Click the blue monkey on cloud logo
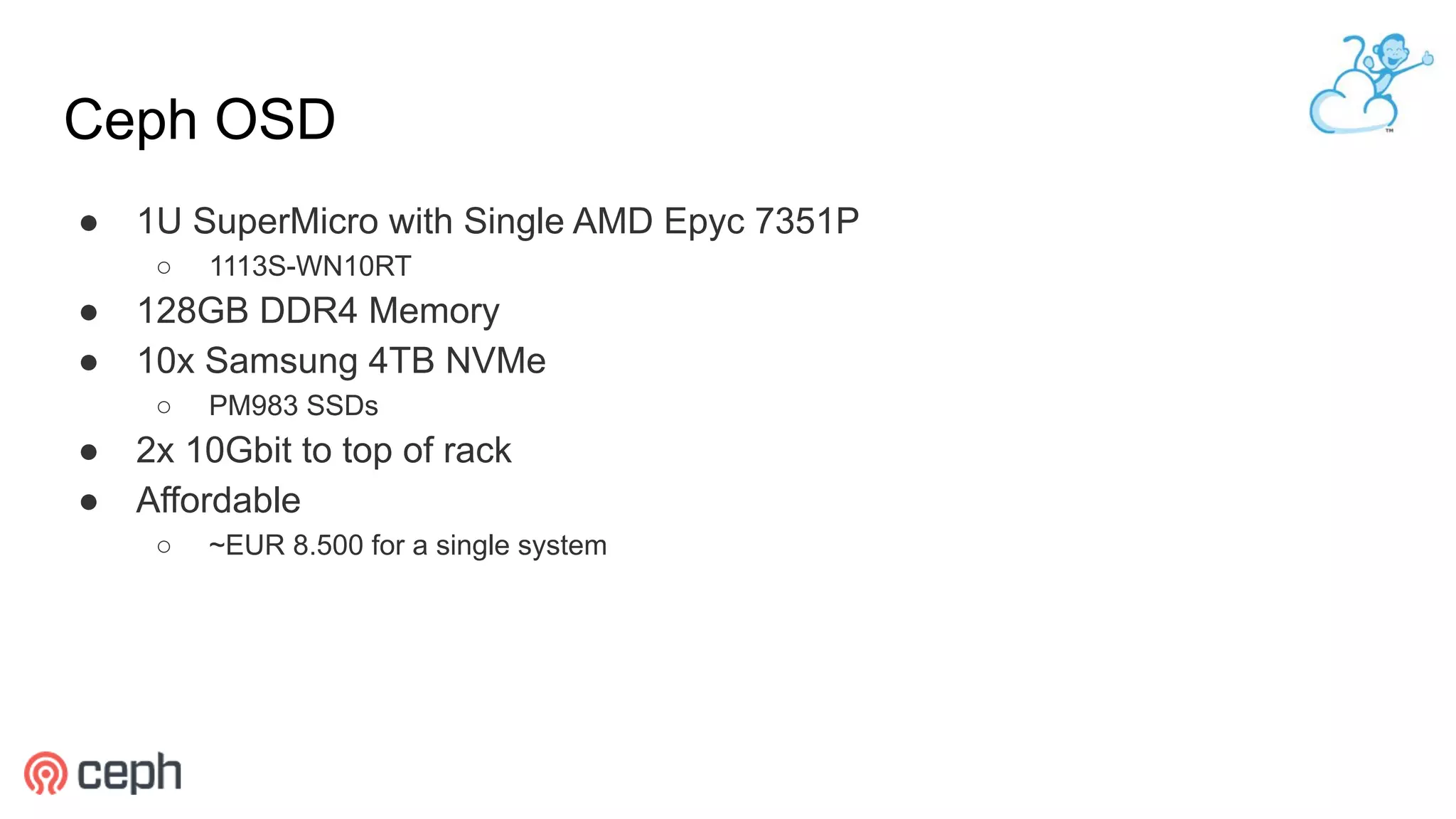 1369,84
